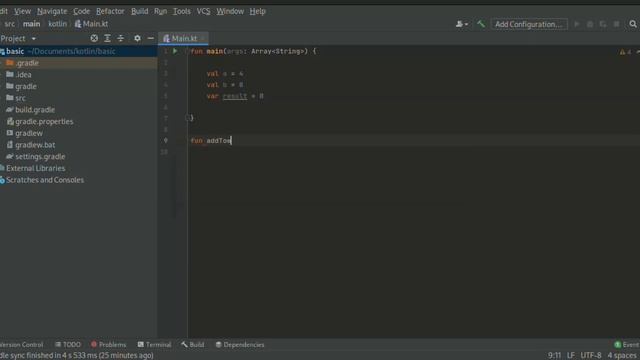
Task: Click the Search Everywhere magnifier icon
Action: pyautogui.click(x=633, y=24)
